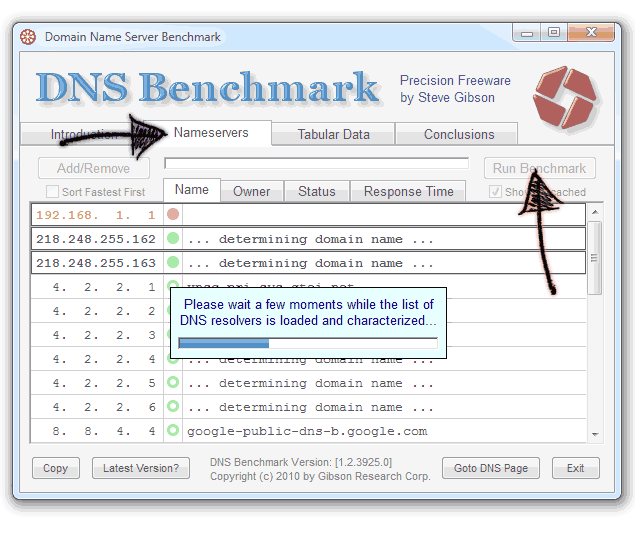
Task: Select the 4.2.2.6 address
Action: pyautogui.click(x=104, y=407)
